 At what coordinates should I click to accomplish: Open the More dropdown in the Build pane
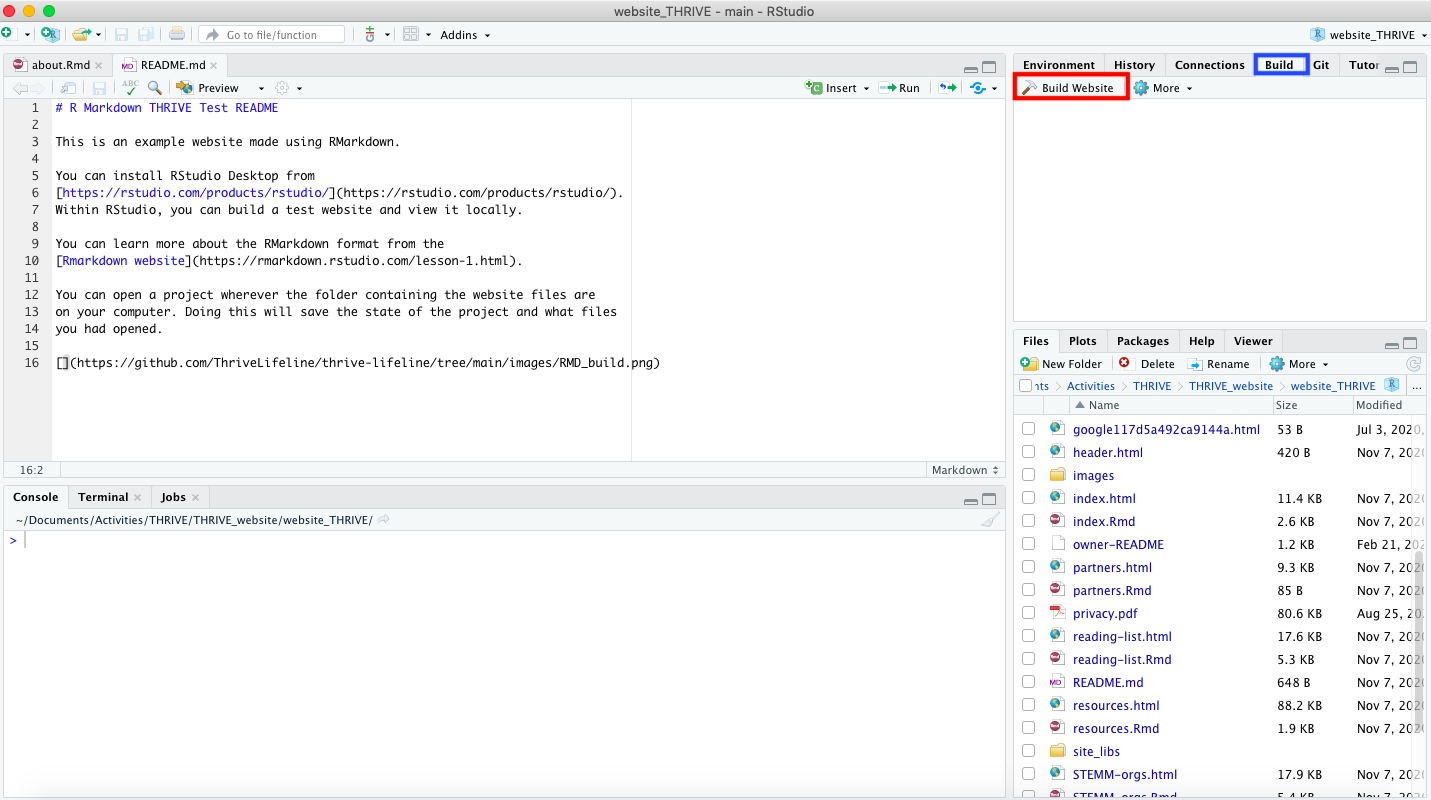click(1163, 88)
